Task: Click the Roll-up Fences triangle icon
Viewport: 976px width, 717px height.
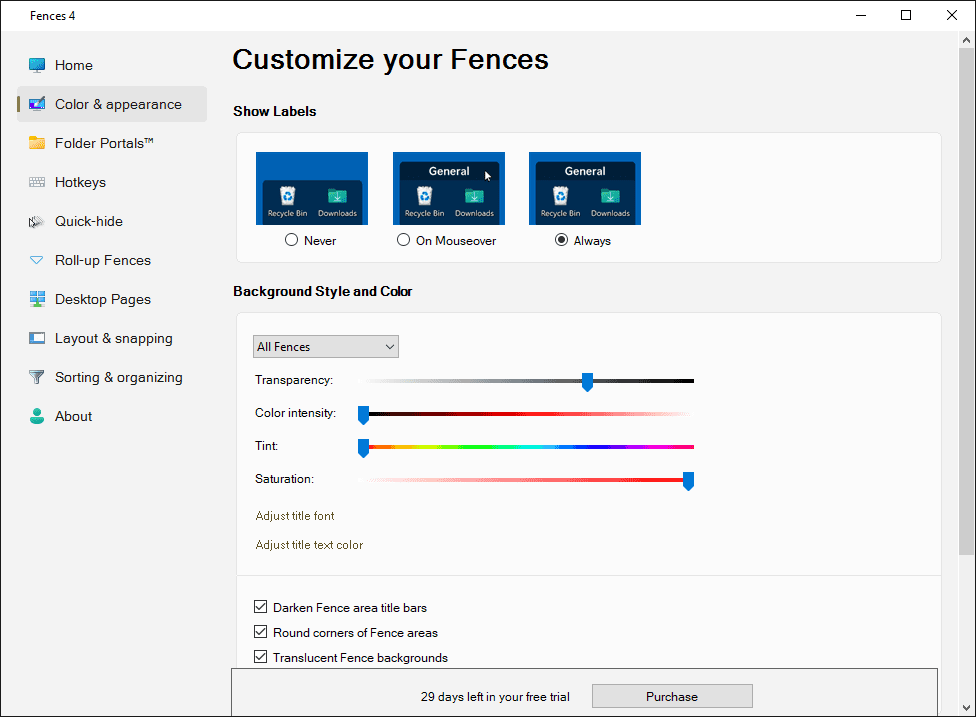Action: pyautogui.click(x=37, y=260)
